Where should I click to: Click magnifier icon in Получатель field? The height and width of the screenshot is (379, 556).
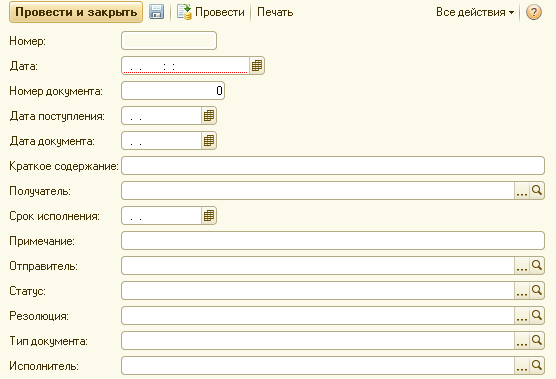point(537,191)
